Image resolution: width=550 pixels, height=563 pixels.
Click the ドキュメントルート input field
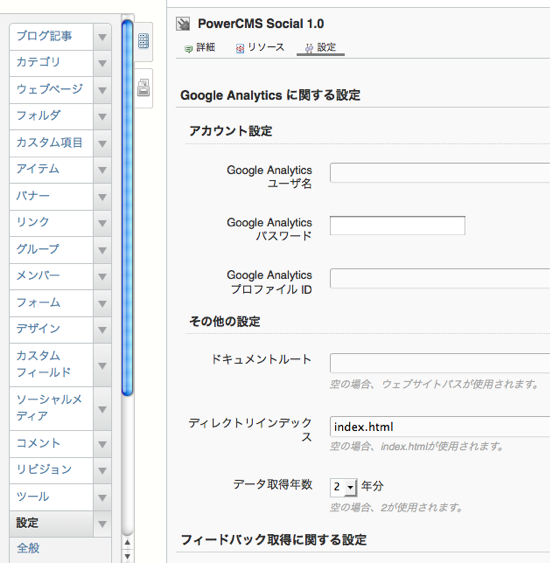coord(440,363)
